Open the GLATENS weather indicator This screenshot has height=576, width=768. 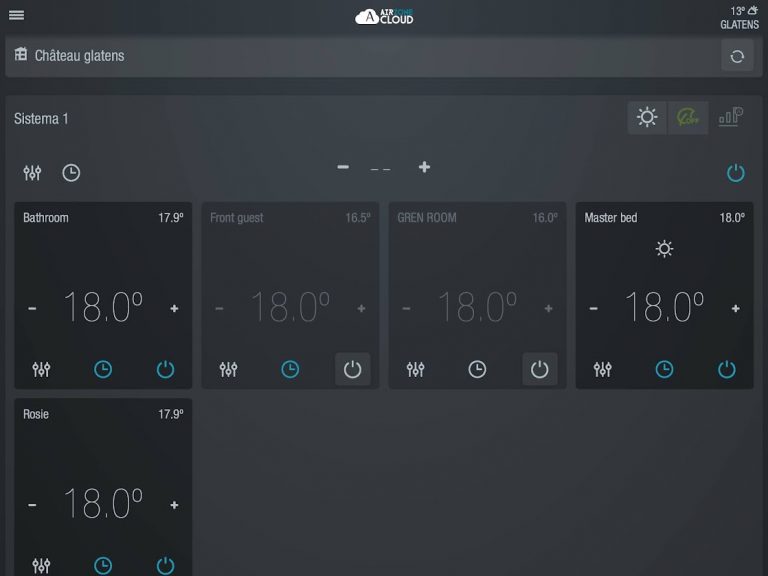click(740, 17)
